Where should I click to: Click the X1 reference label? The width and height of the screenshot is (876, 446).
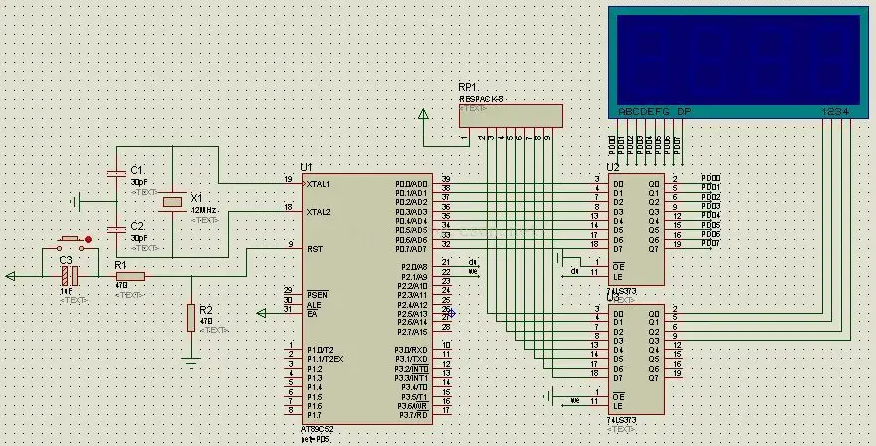(x=196, y=198)
